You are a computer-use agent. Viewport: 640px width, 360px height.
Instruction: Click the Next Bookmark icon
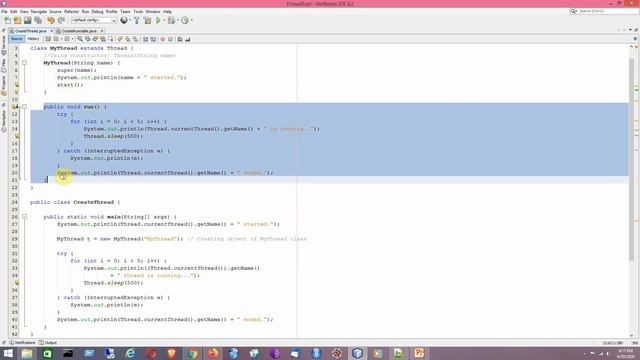(x=128, y=39)
